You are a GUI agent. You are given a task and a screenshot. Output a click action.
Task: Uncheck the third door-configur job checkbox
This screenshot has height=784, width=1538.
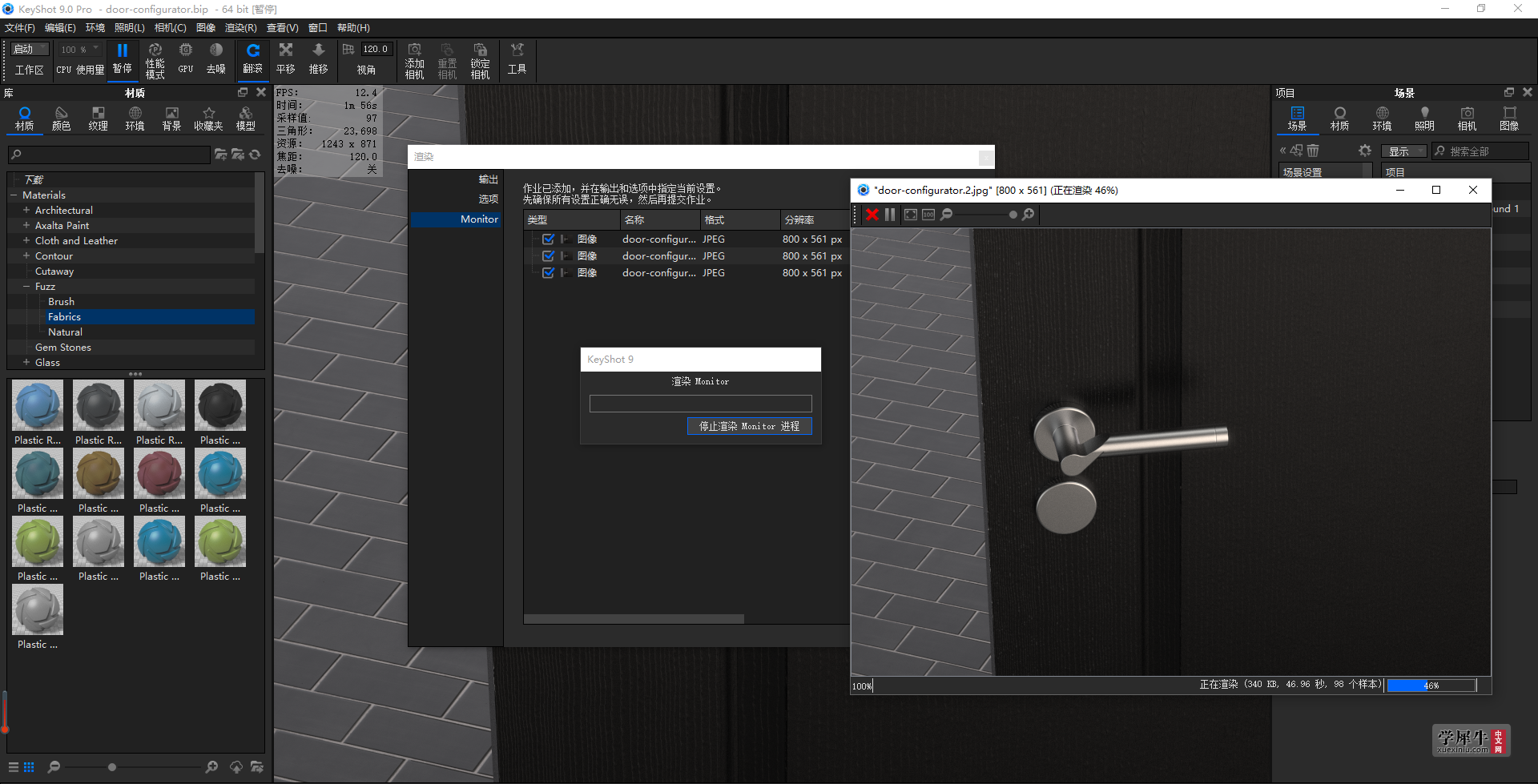[548, 273]
